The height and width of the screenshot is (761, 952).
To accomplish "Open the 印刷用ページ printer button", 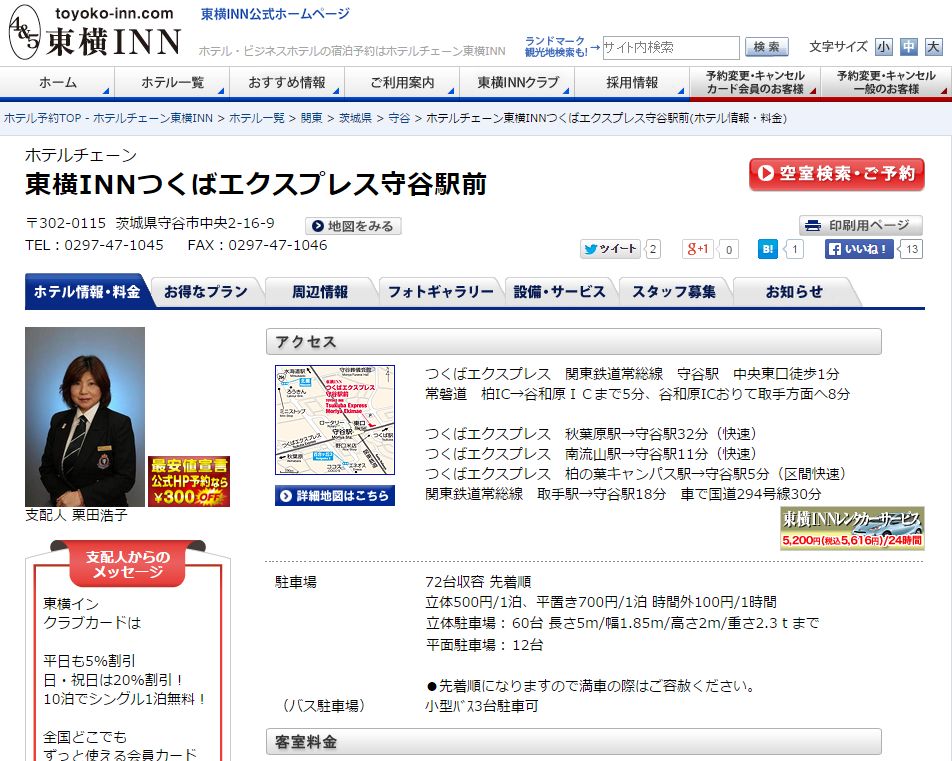I will tap(861, 225).
